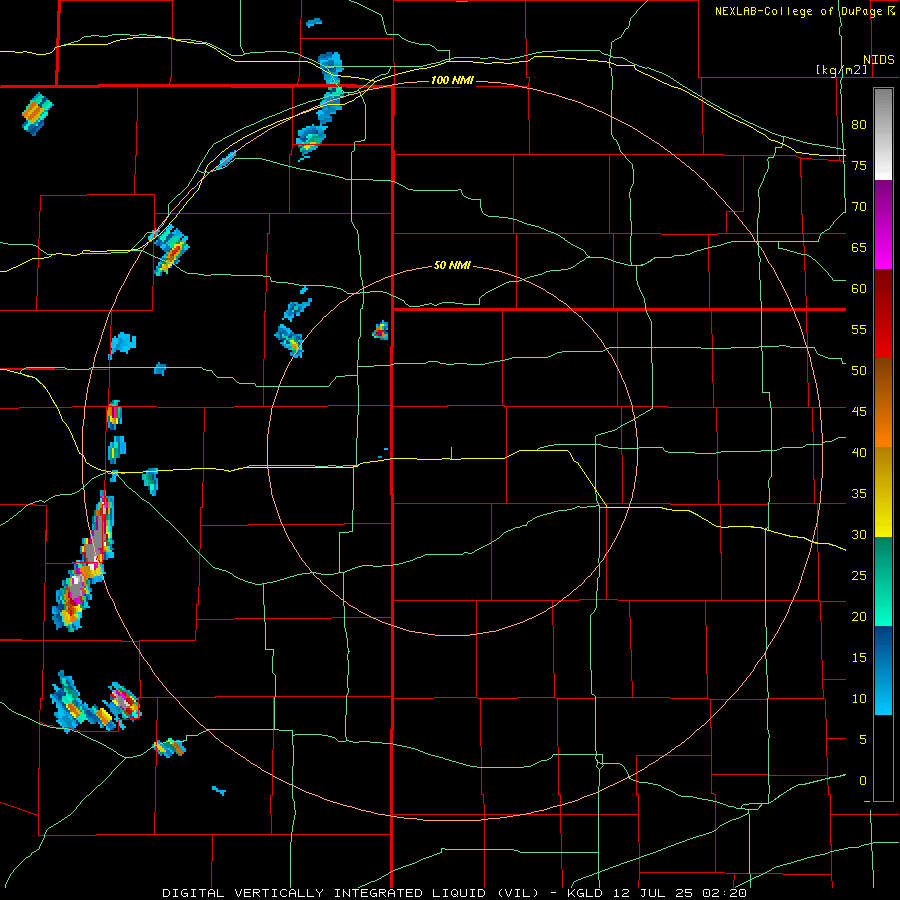Select the NIDS label
The image size is (900, 900).
pyautogui.click(x=879, y=60)
